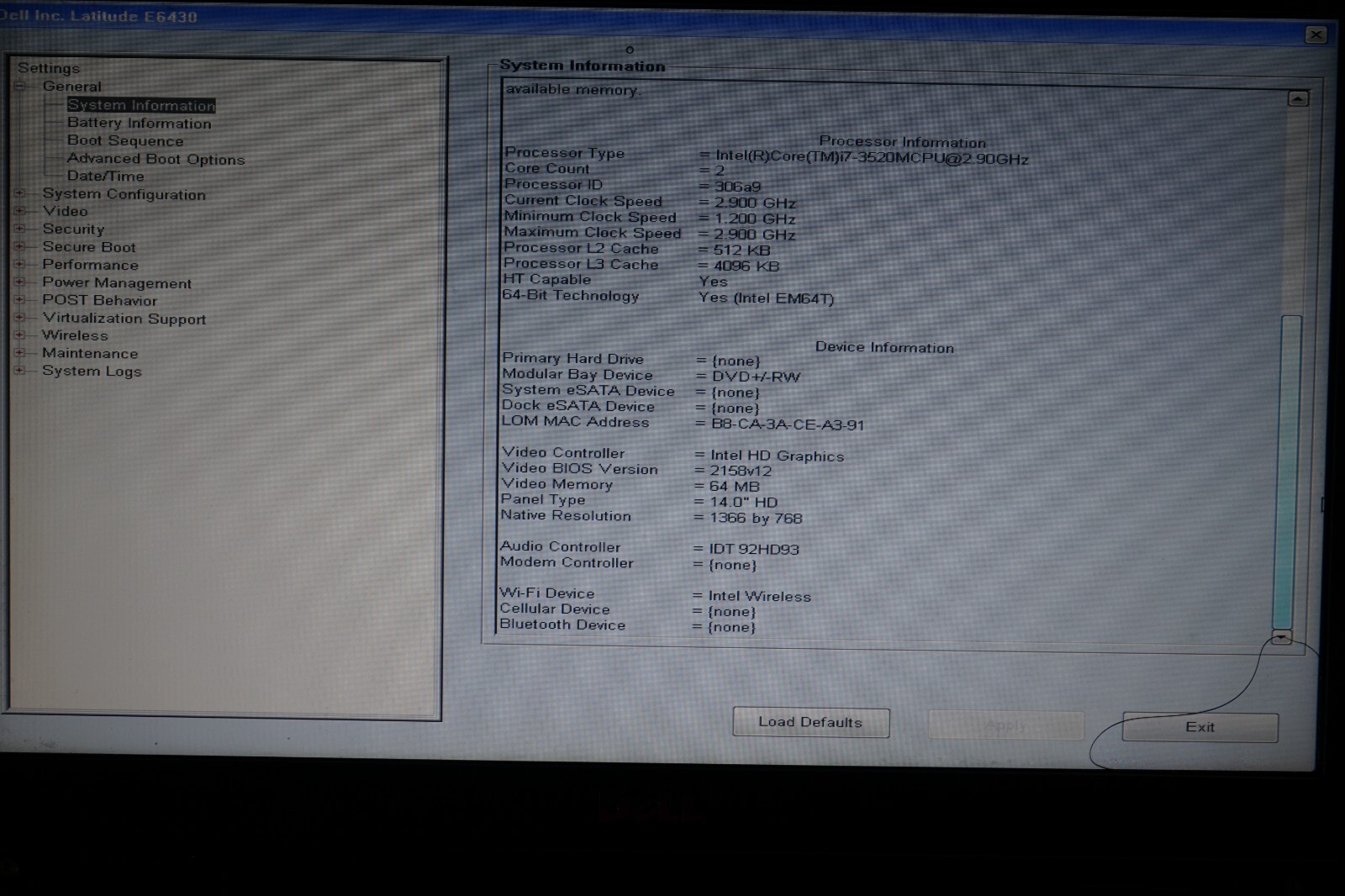Select the Maintenance category label
This screenshot has height=896, width=1345.
90,353
